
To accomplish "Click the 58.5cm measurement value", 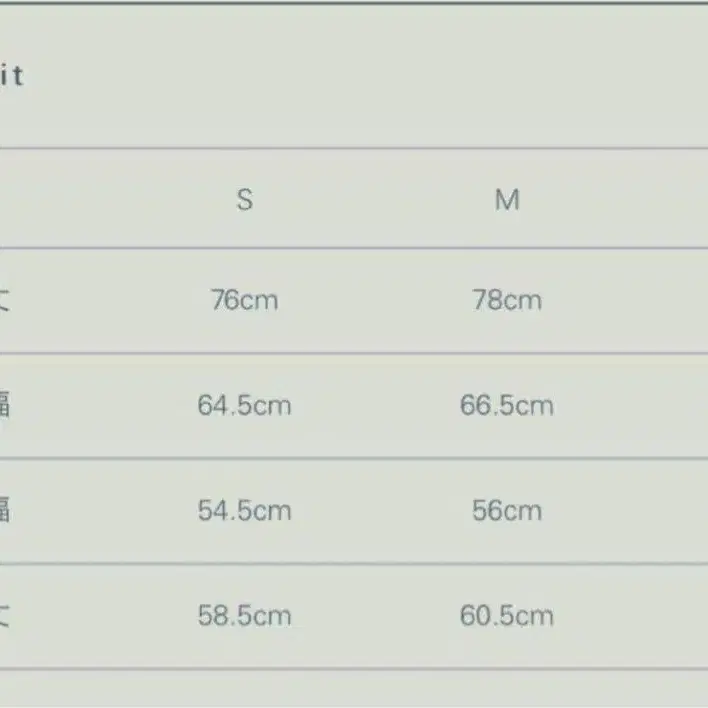I will [244, 615].
